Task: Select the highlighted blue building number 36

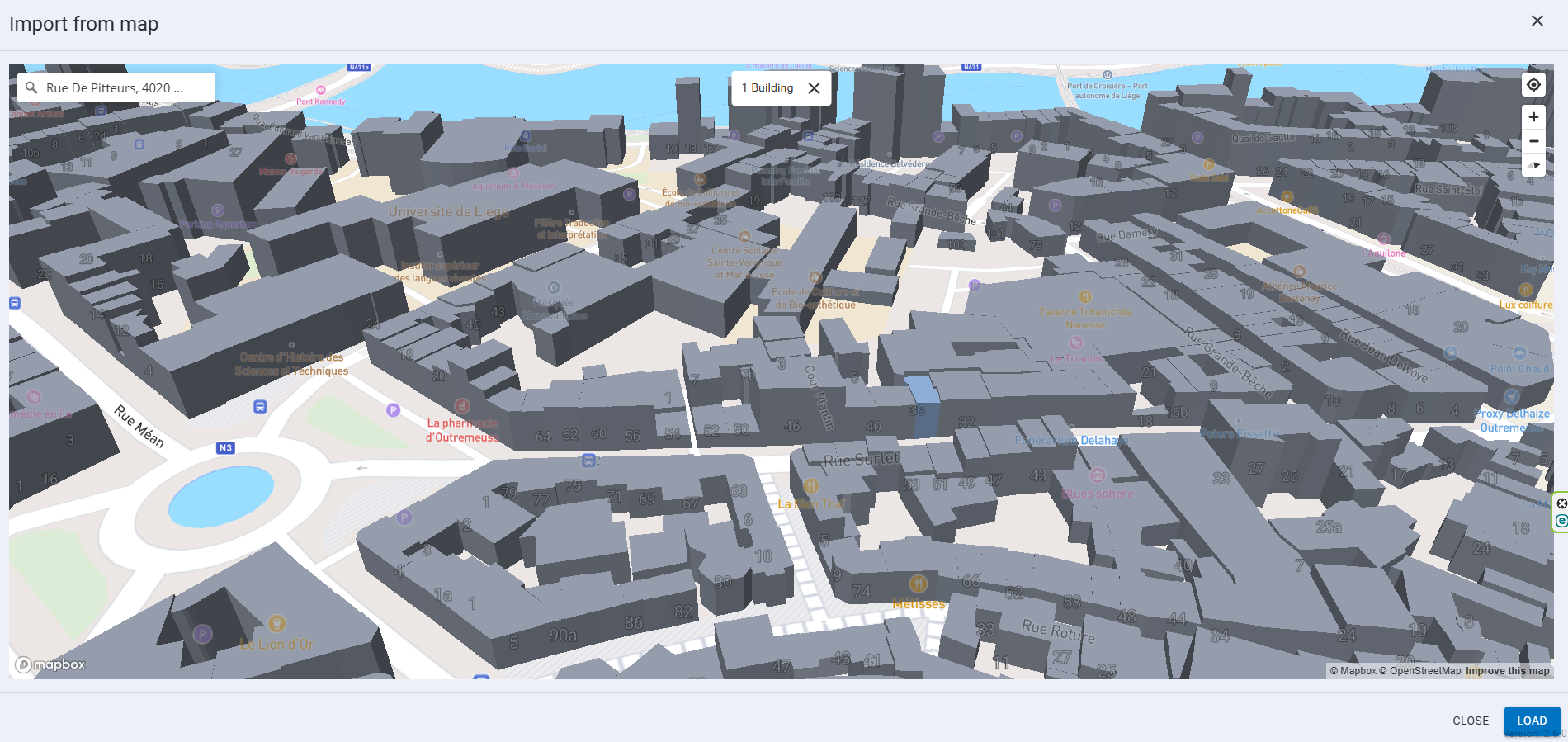Action: [923, 404]
